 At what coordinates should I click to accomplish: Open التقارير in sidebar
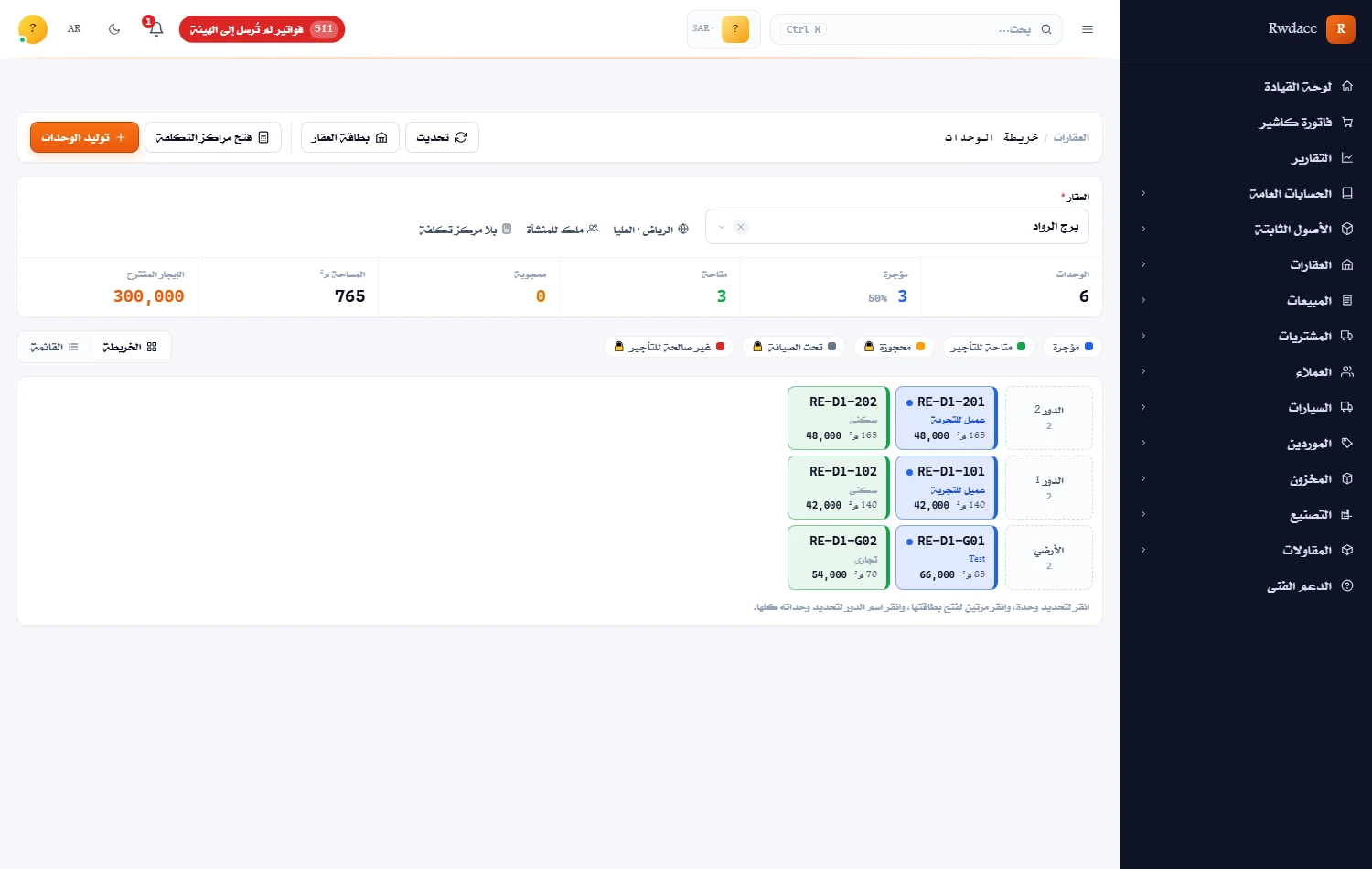(x=1246, y=158)
